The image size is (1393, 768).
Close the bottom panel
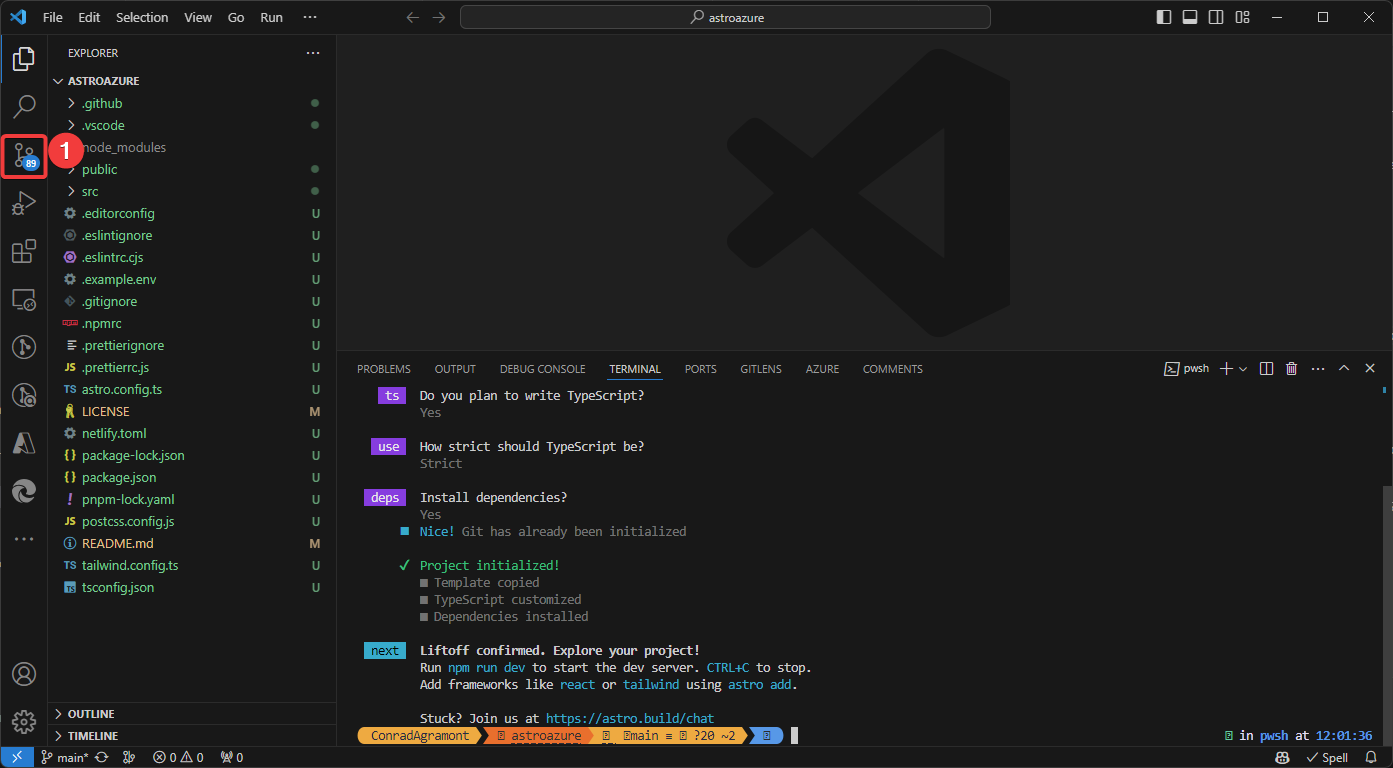[1370, 368]
